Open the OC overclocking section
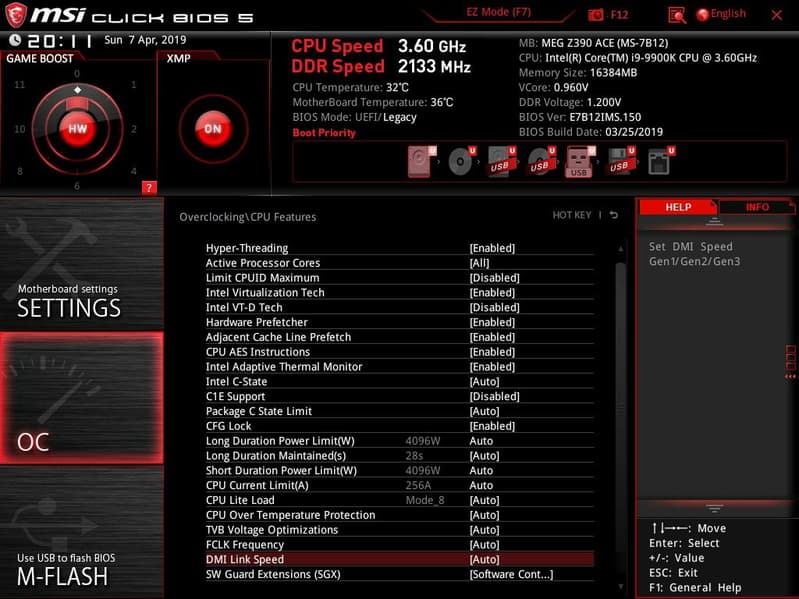This screenshot has width=799, height=599. [82, 398]
